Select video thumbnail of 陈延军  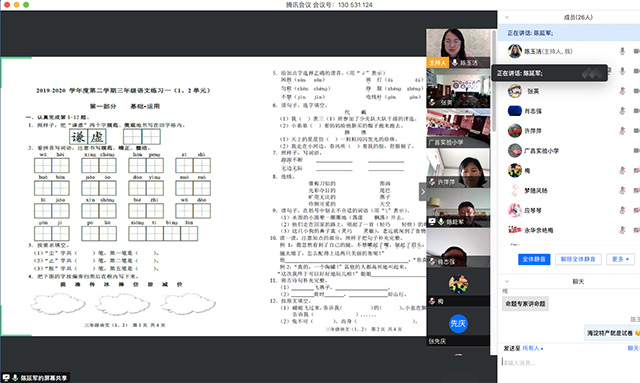[x=458, y=208]
